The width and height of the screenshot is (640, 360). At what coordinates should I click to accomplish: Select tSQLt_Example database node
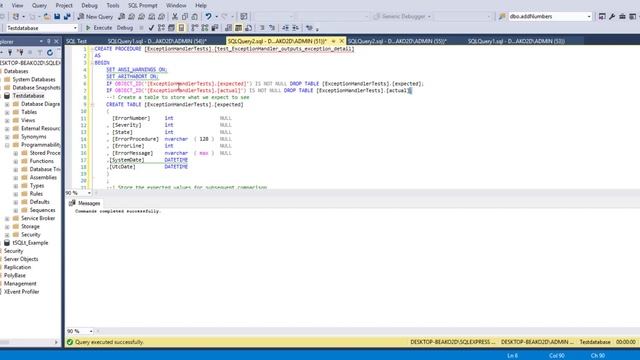30,243
